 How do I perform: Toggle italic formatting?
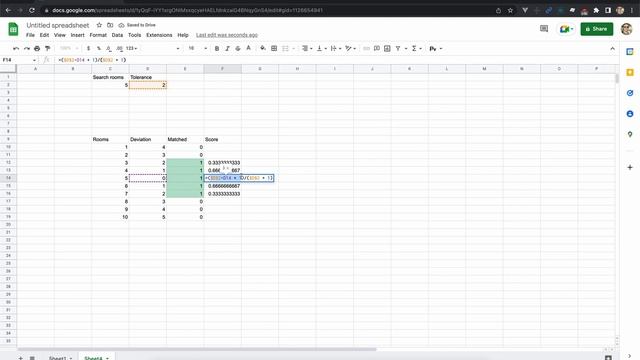tap(227, 49)
